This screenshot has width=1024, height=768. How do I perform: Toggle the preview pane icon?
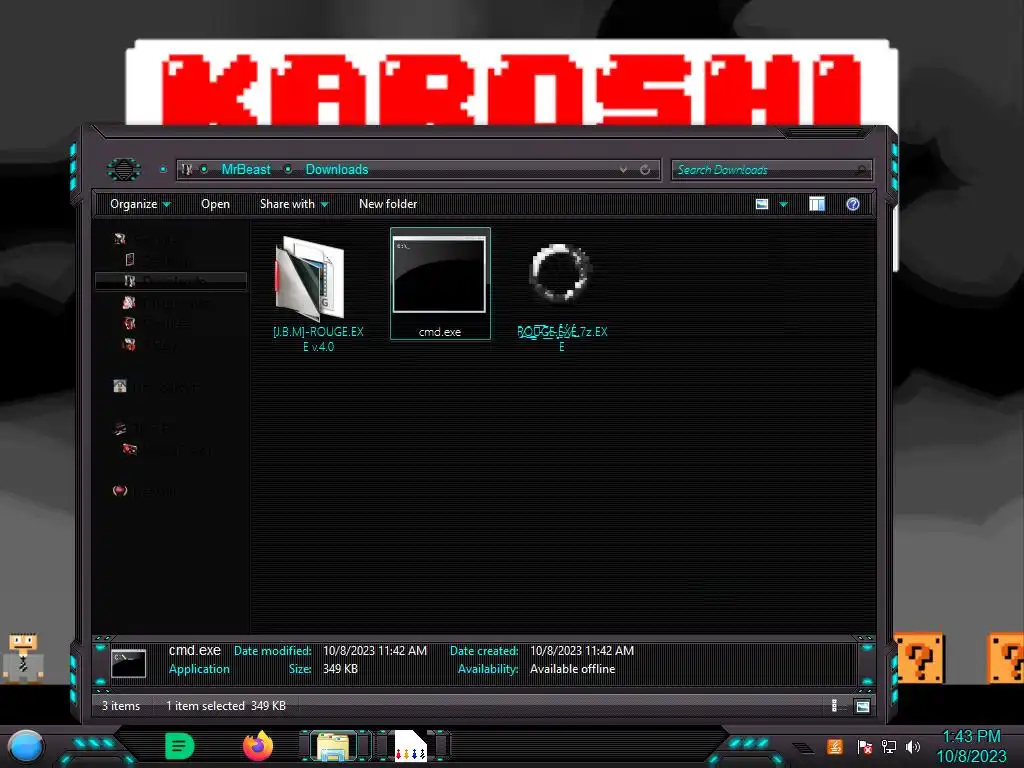point(817,204)
